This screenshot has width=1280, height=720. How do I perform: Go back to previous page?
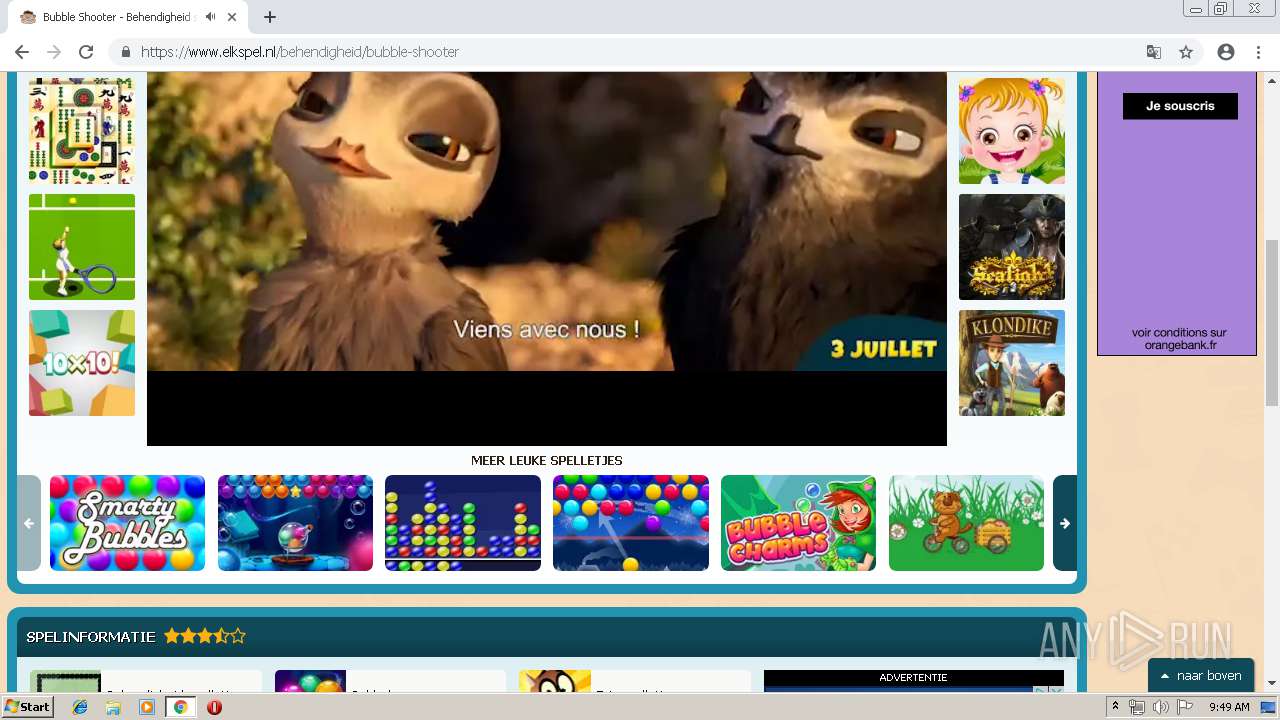(x=22, y=52)
